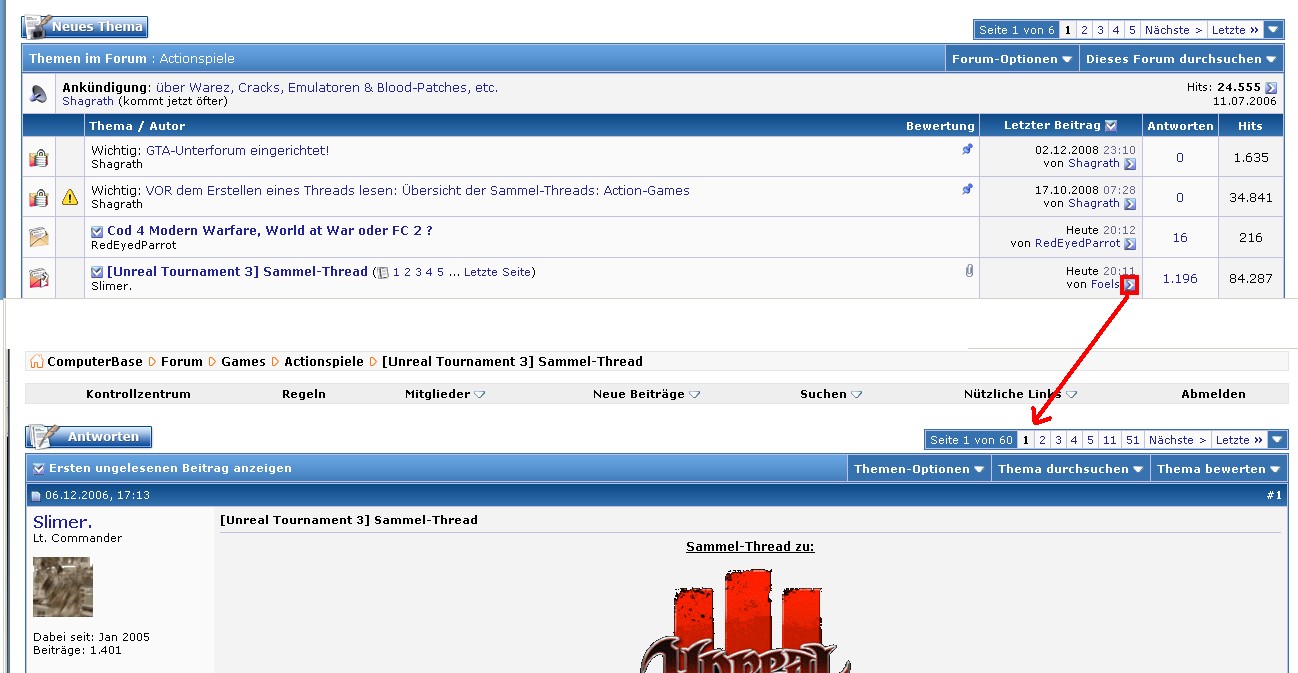This screenshot has width=1298, height=673.
Task: Click the post status icon beside 06.12.2006, 17:13
Action: (36, 496)
